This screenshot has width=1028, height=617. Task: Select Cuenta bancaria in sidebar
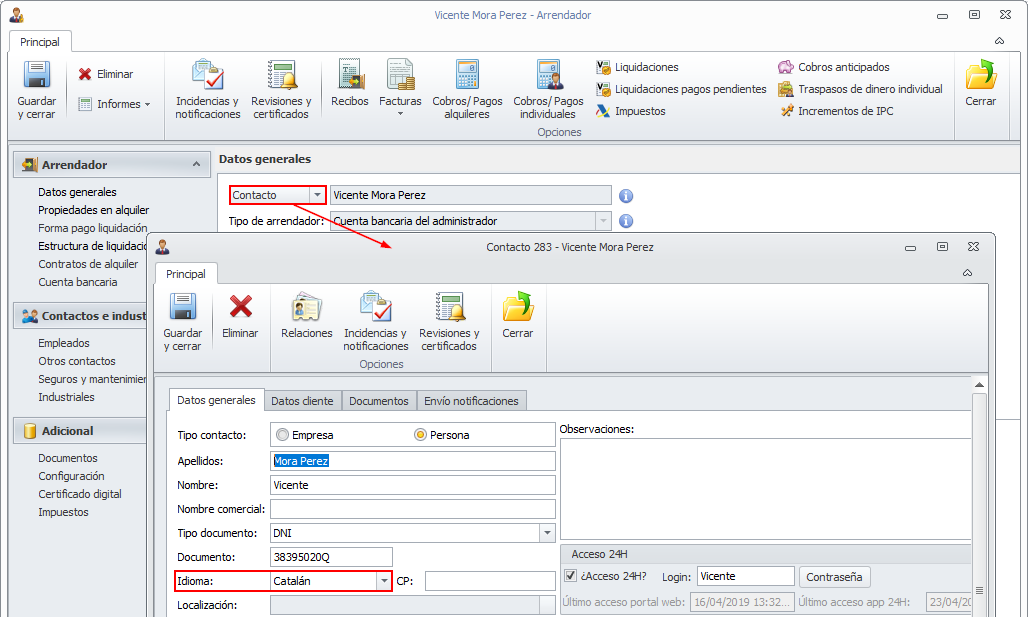(77, 282)
